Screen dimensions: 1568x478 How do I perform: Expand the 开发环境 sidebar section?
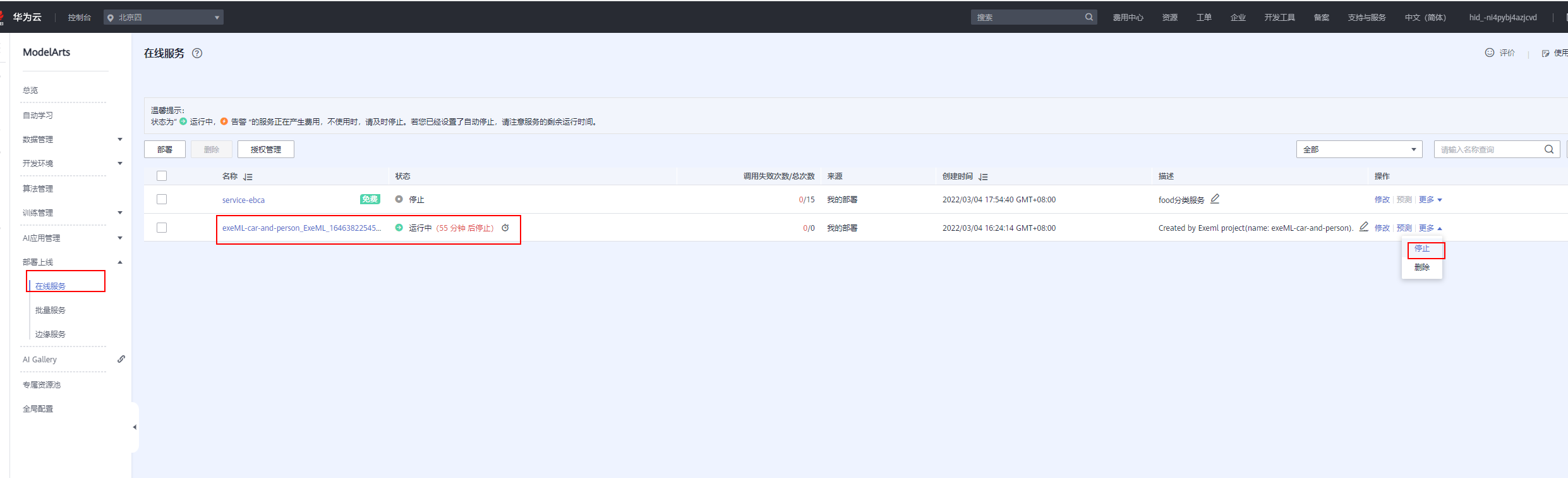click(x=120, y=163)
